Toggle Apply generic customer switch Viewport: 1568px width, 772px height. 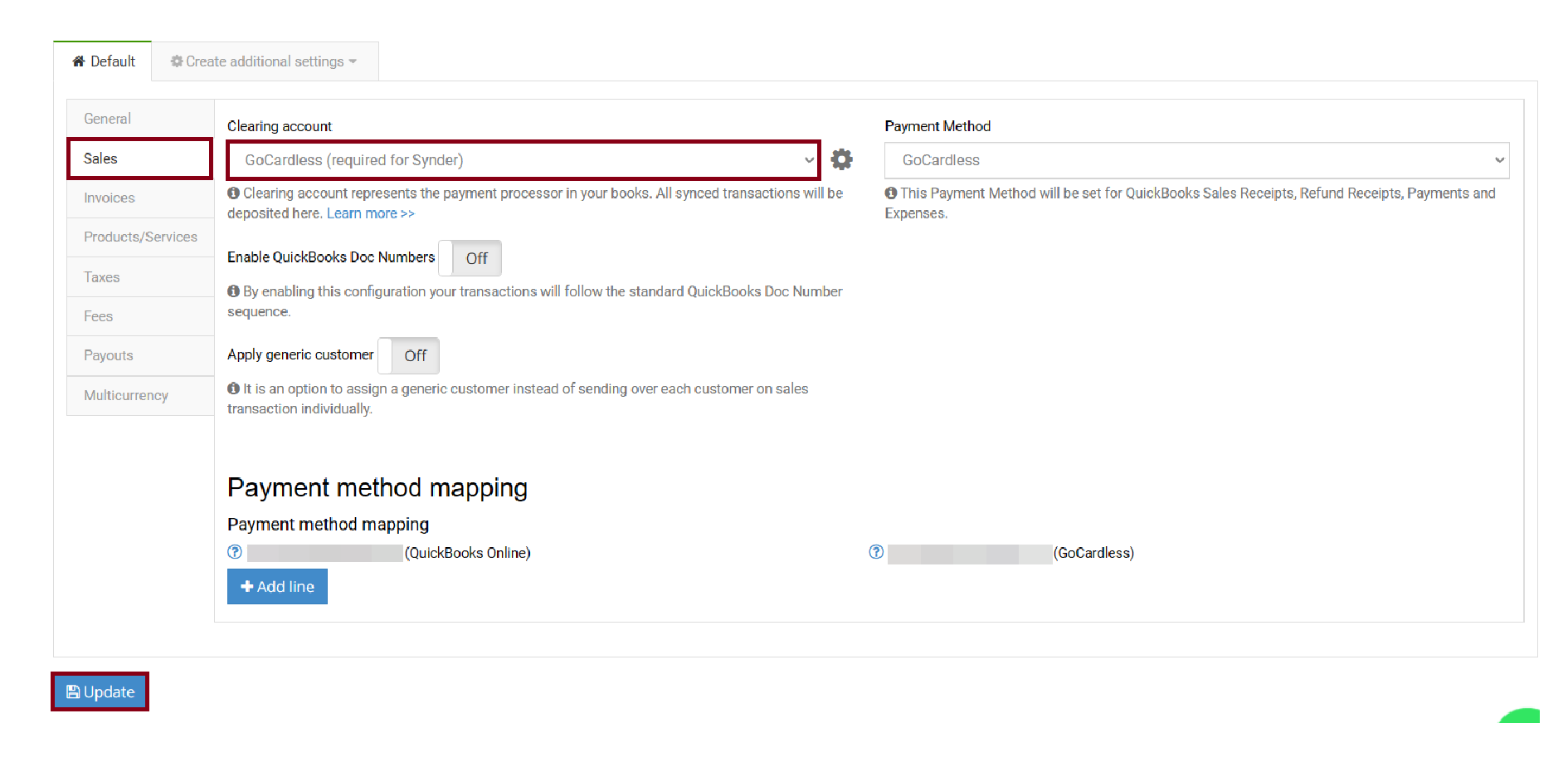click(x=408, y=355)
